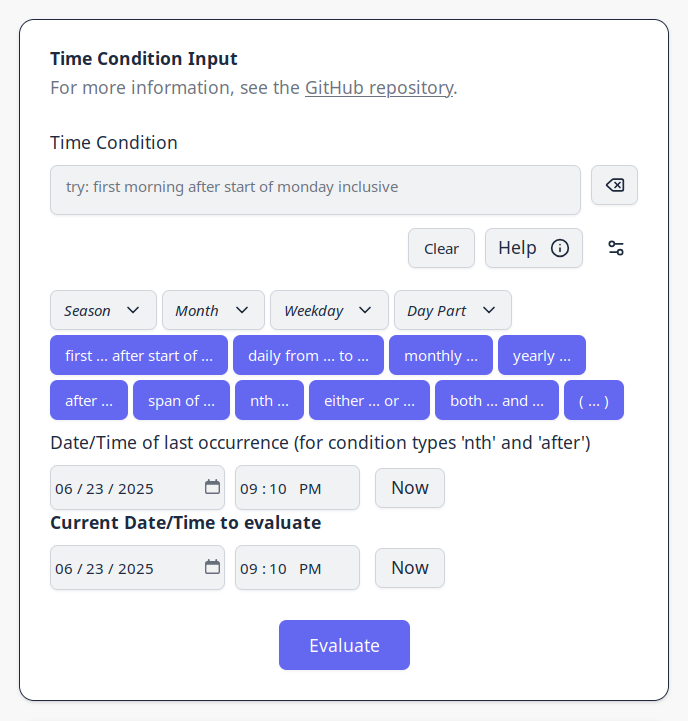The width and height of the screenshot is (688, 721).
Task: Clear the time condition with Clear button
Action: coord(441,248)
